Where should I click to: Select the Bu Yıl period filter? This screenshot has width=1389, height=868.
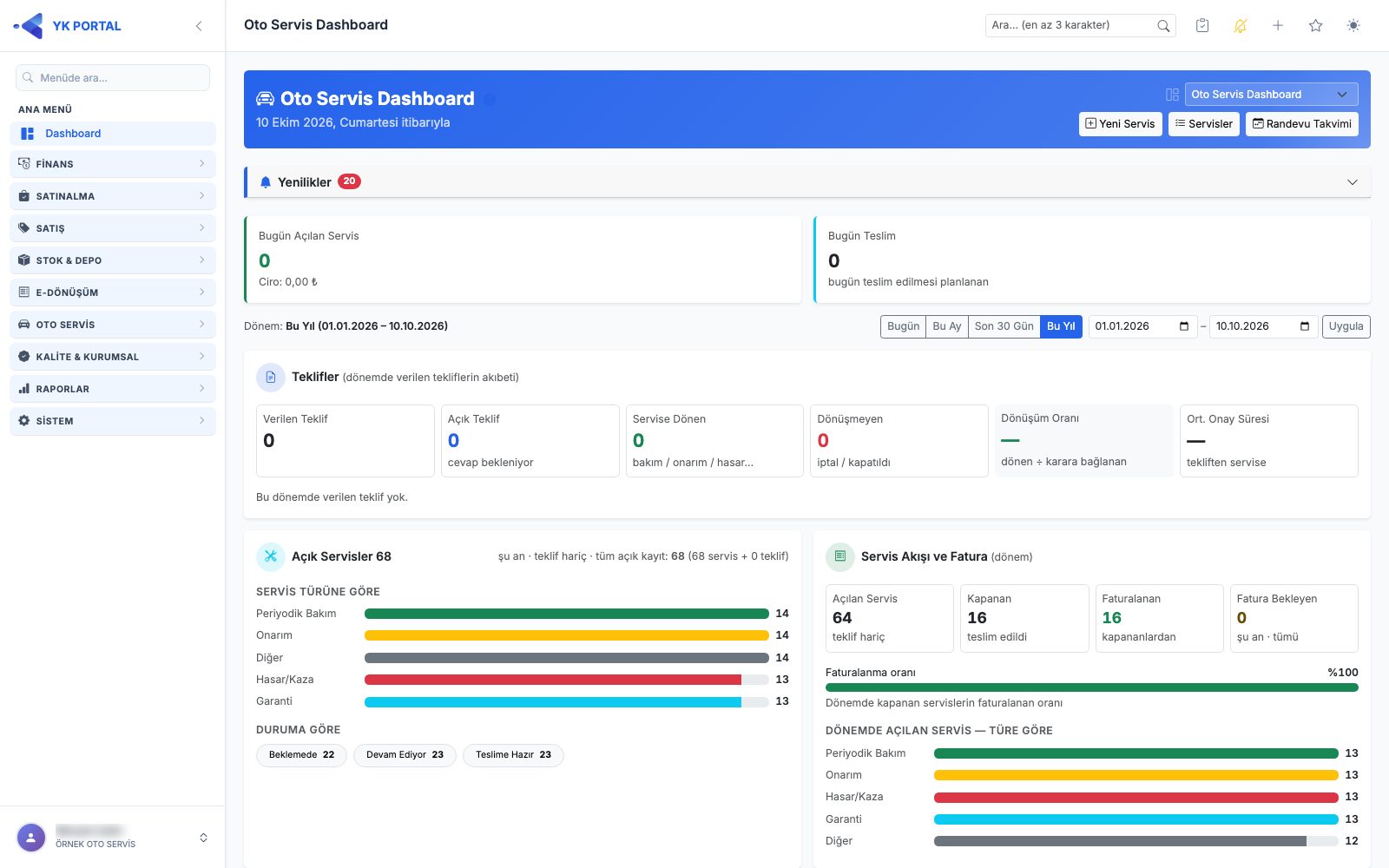(x=1061, y=326)
